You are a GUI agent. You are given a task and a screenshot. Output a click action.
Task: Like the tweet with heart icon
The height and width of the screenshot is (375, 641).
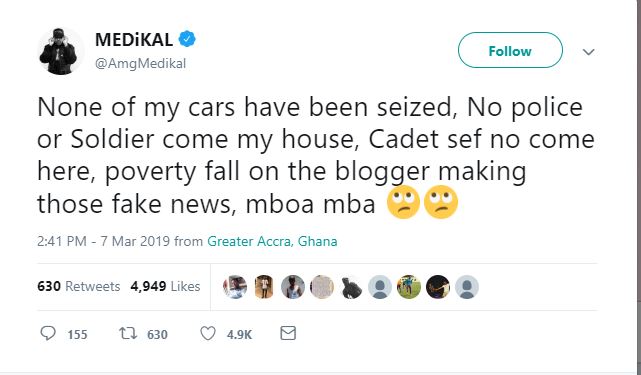click(x=208, y=333)
